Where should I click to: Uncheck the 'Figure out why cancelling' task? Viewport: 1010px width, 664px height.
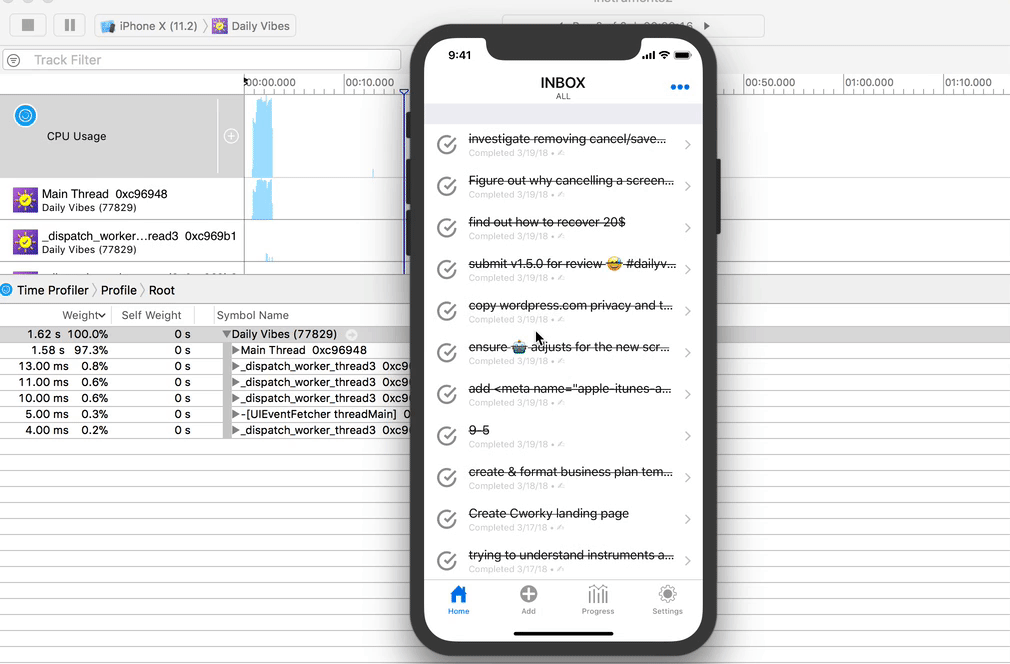point(446,186)
